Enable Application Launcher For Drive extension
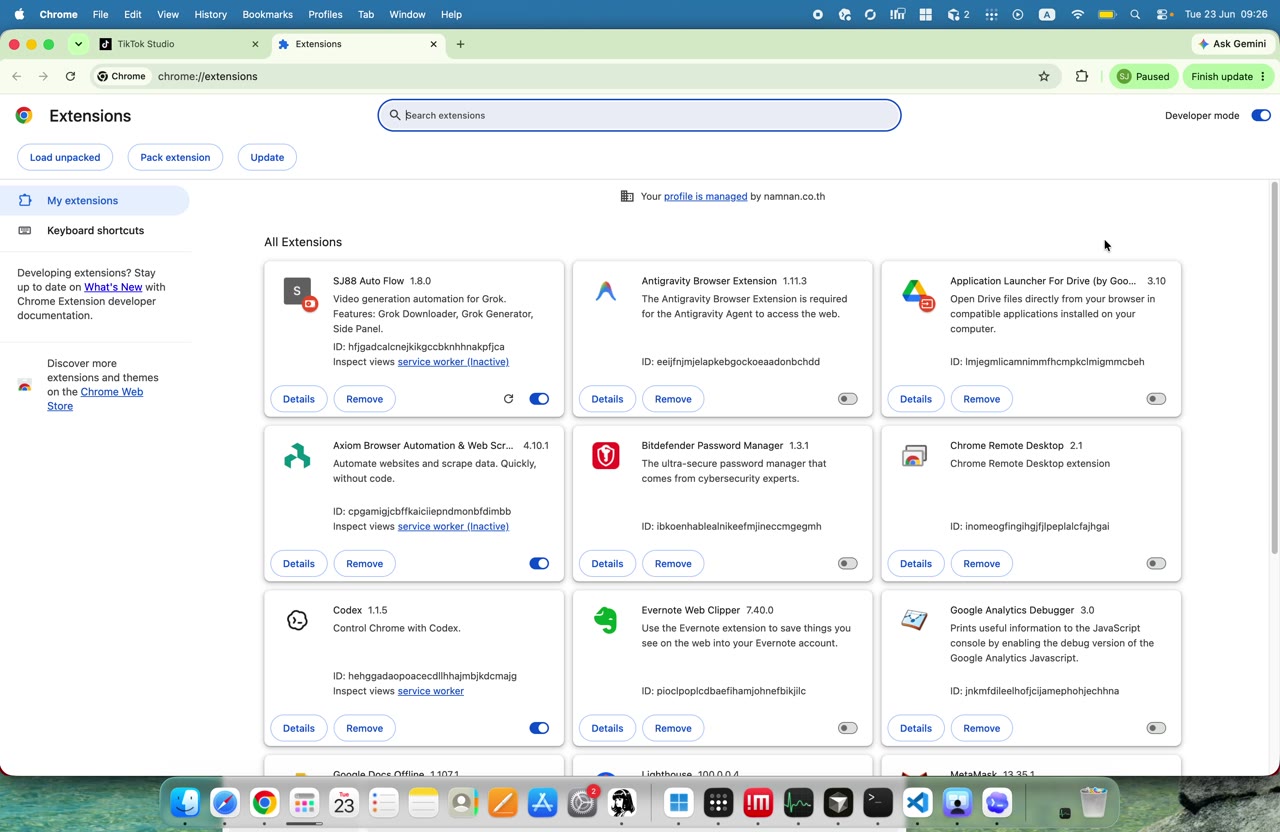Viewport: 1280px width, 832px height. coord(1156,399)
